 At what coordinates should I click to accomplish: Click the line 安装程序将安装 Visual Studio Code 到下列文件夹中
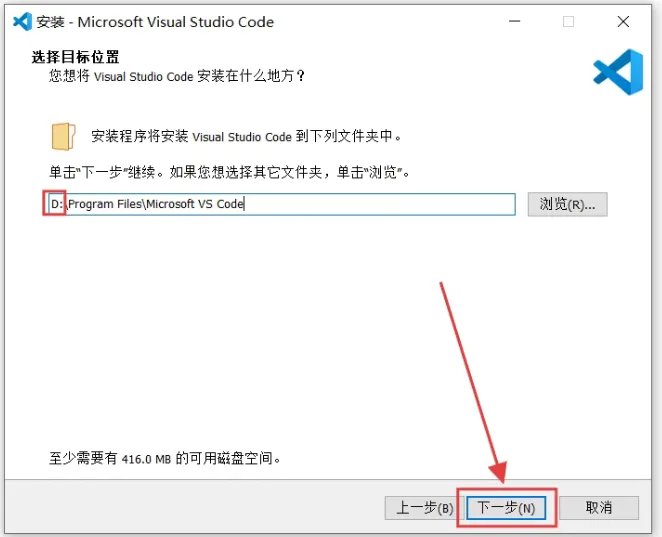point(246,136)
